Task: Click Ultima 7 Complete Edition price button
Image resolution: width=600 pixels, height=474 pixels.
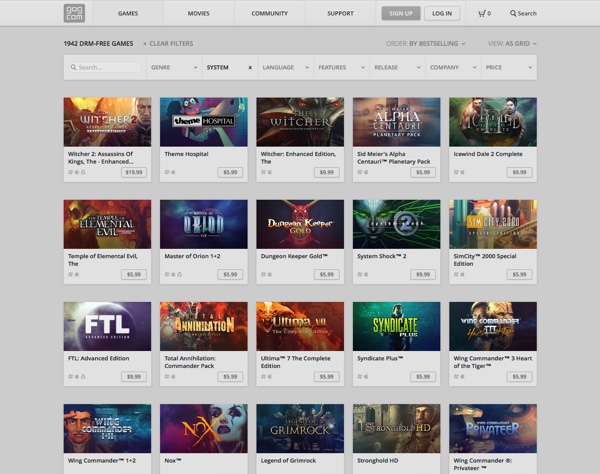Action: coord(327,376)
